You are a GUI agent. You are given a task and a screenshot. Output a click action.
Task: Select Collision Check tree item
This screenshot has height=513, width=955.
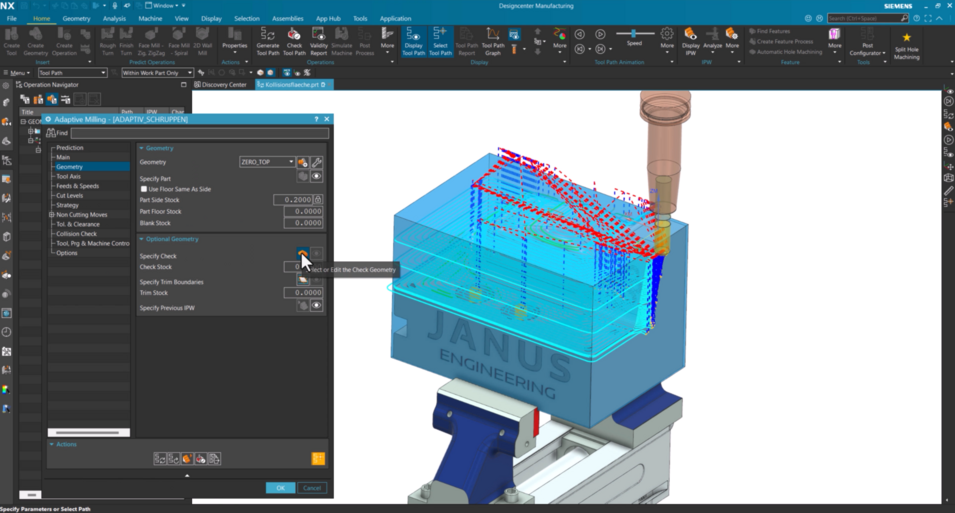click(76, 234)
